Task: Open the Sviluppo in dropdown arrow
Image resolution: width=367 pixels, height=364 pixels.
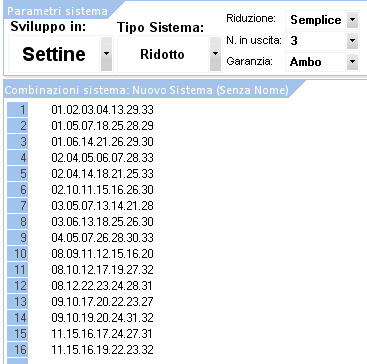Action: (106, 54)
